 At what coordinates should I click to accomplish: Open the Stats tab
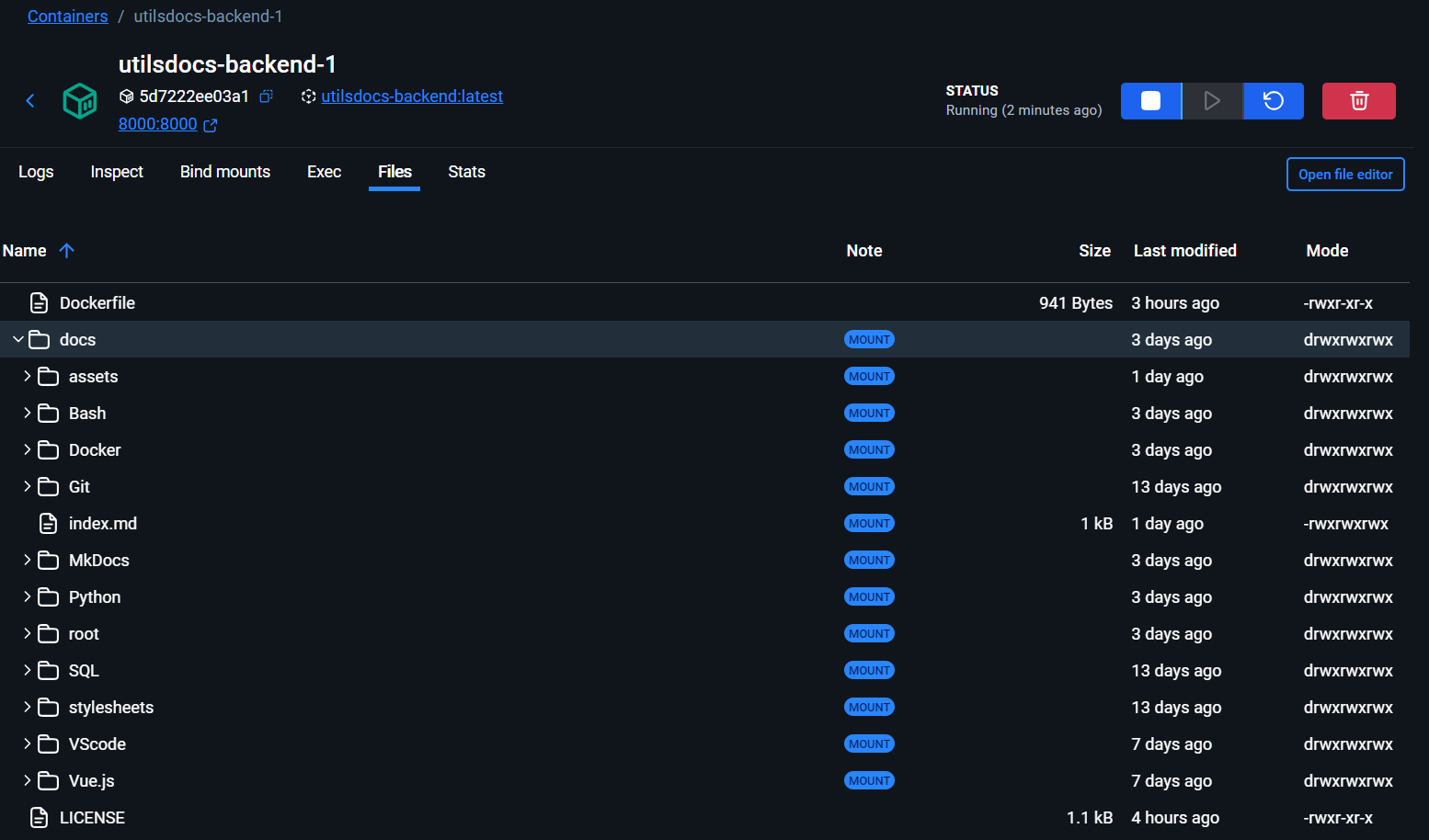click(466, 172)
